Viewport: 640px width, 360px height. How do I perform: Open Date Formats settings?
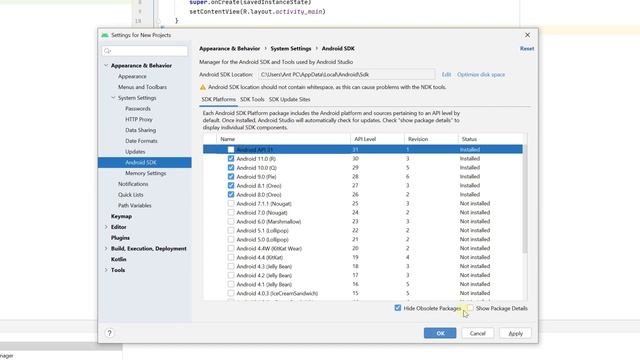pyautogui.click(x=141, y=141)
